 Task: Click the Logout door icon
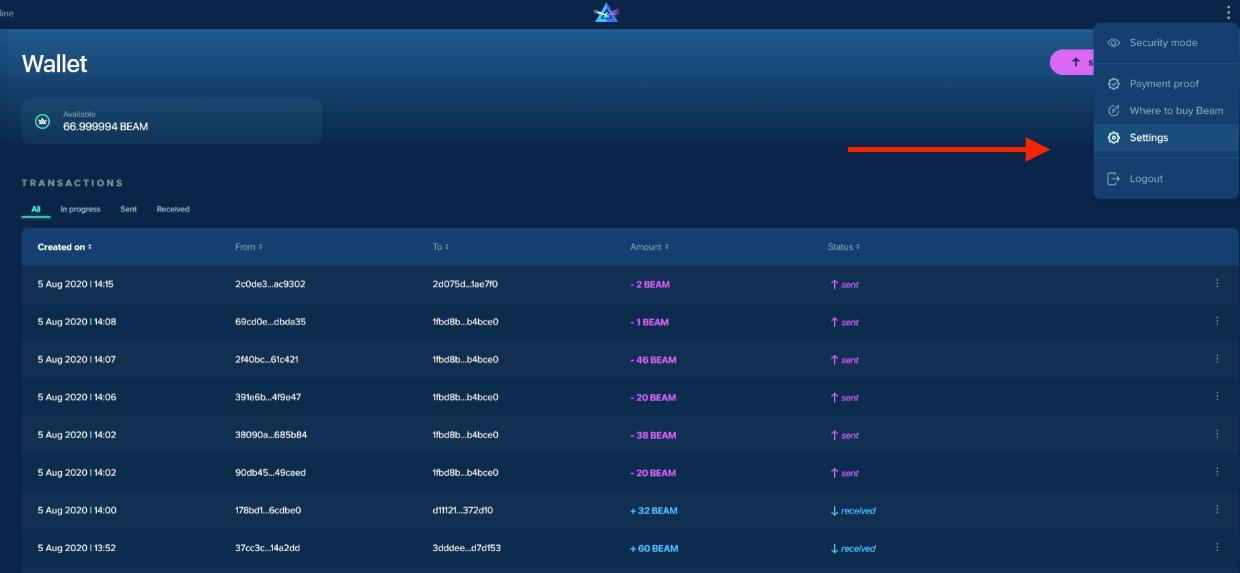coord(1113,179)
